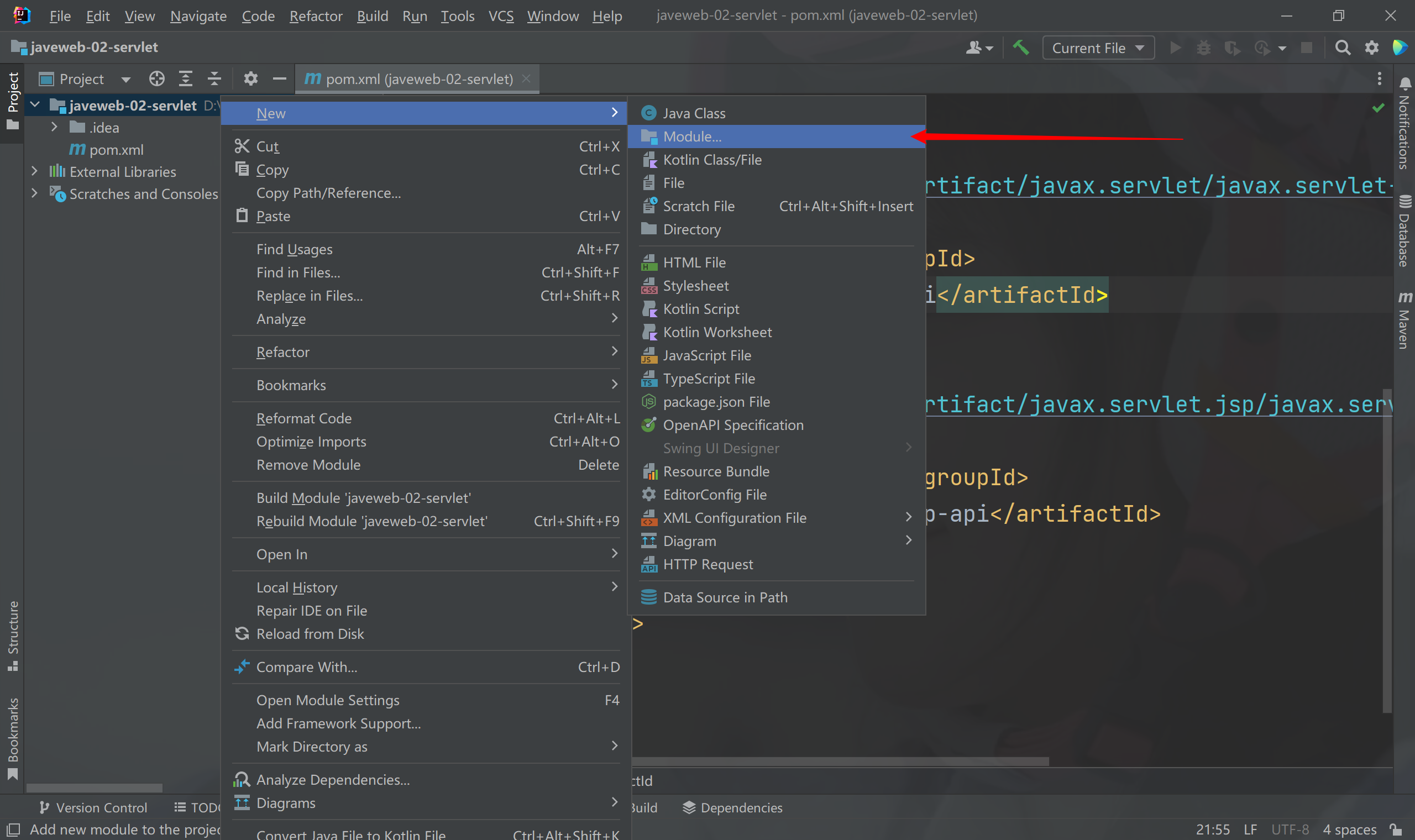Choose Java Class from the New submenu
This screenshot has width=1415, height=840.
tap(776, 113)
